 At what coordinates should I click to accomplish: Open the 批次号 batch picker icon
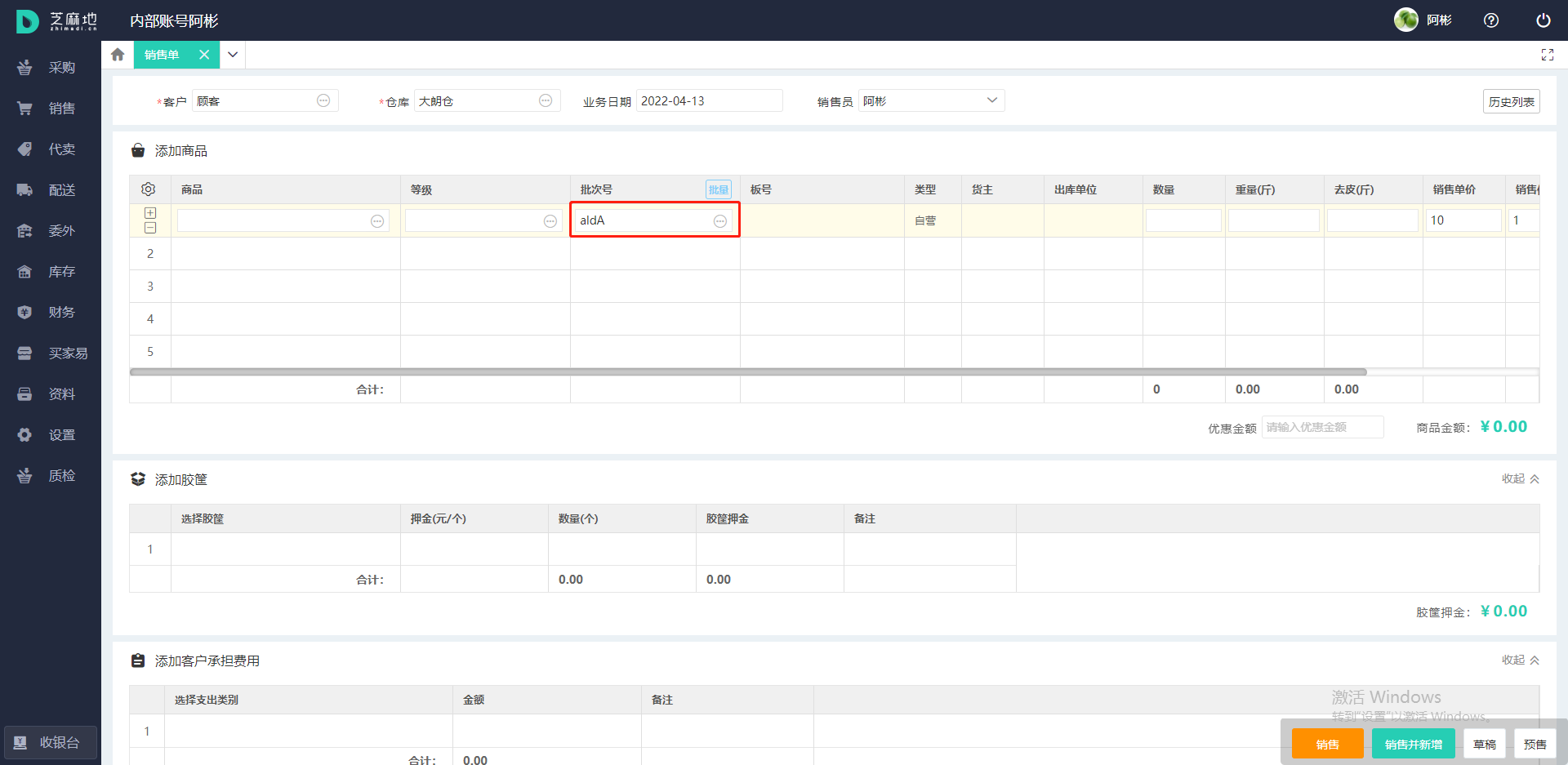(720, 221)
